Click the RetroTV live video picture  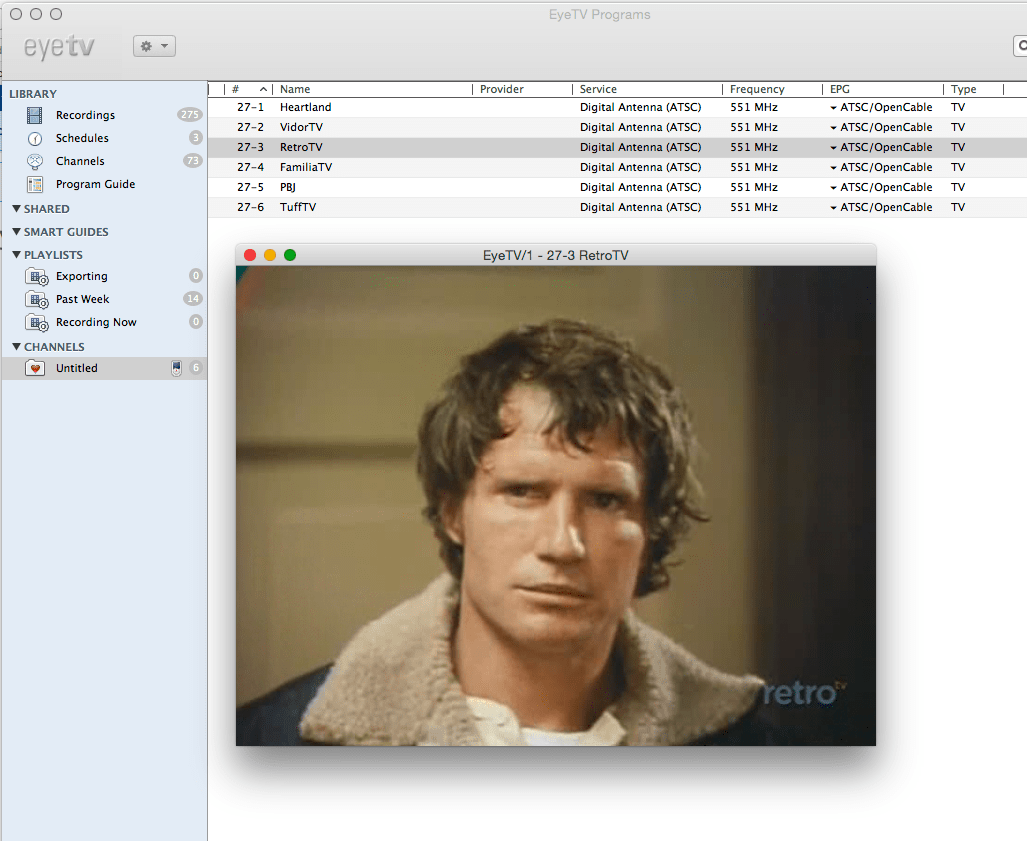point(555,506)
